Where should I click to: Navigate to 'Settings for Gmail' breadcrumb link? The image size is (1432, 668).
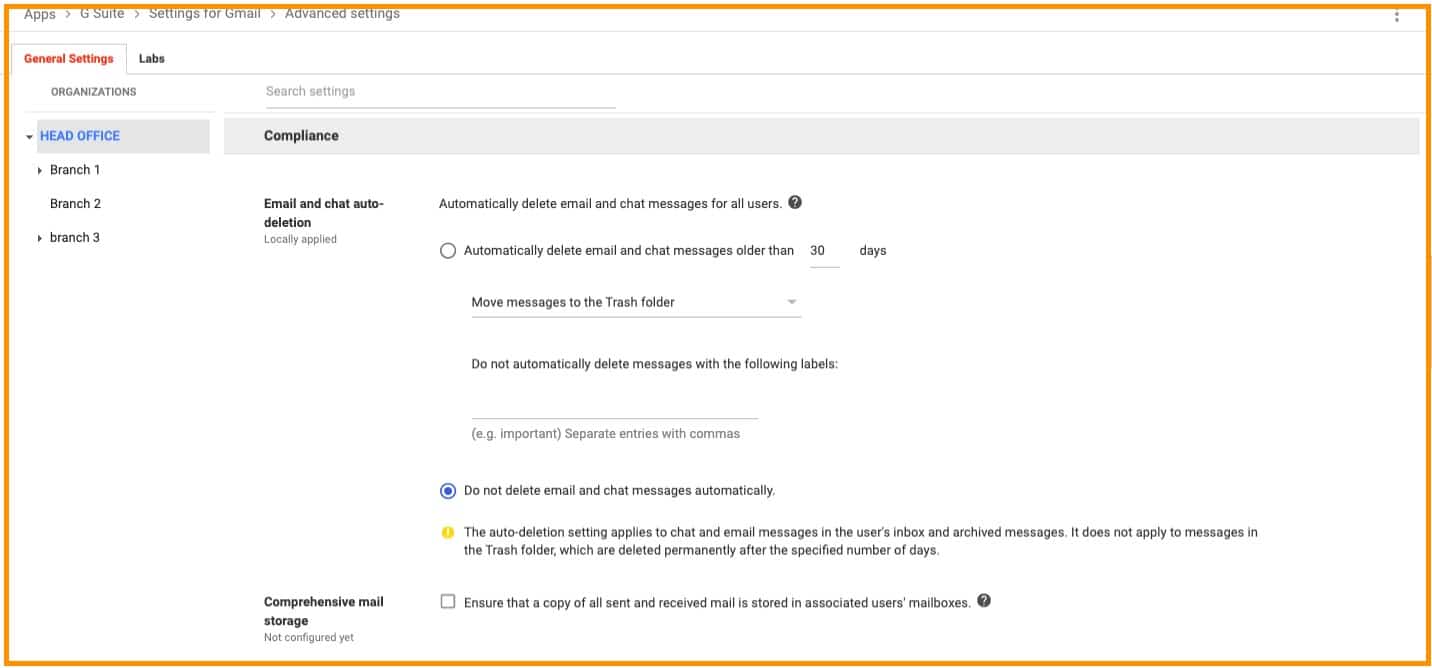click(204, 14)
